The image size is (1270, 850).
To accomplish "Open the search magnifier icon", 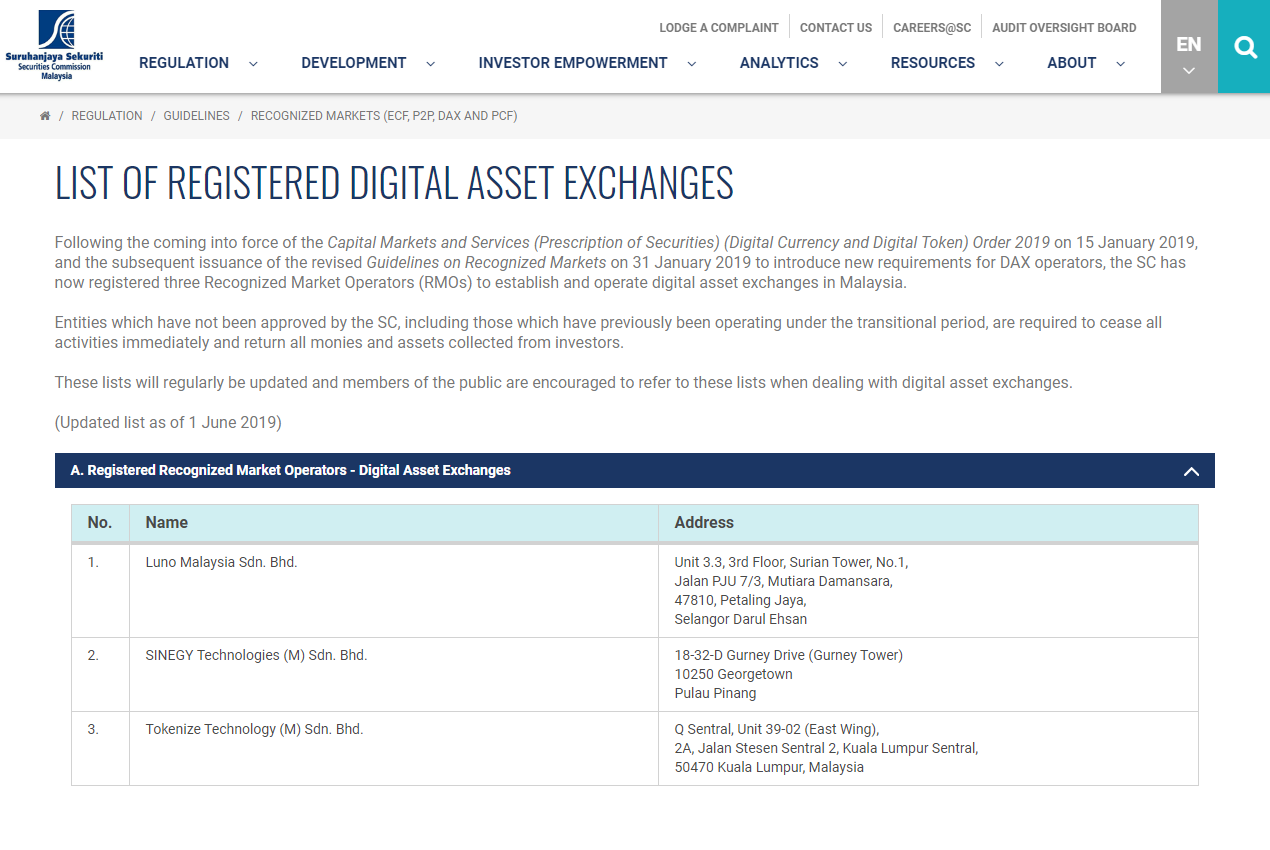I will 1245,47.
